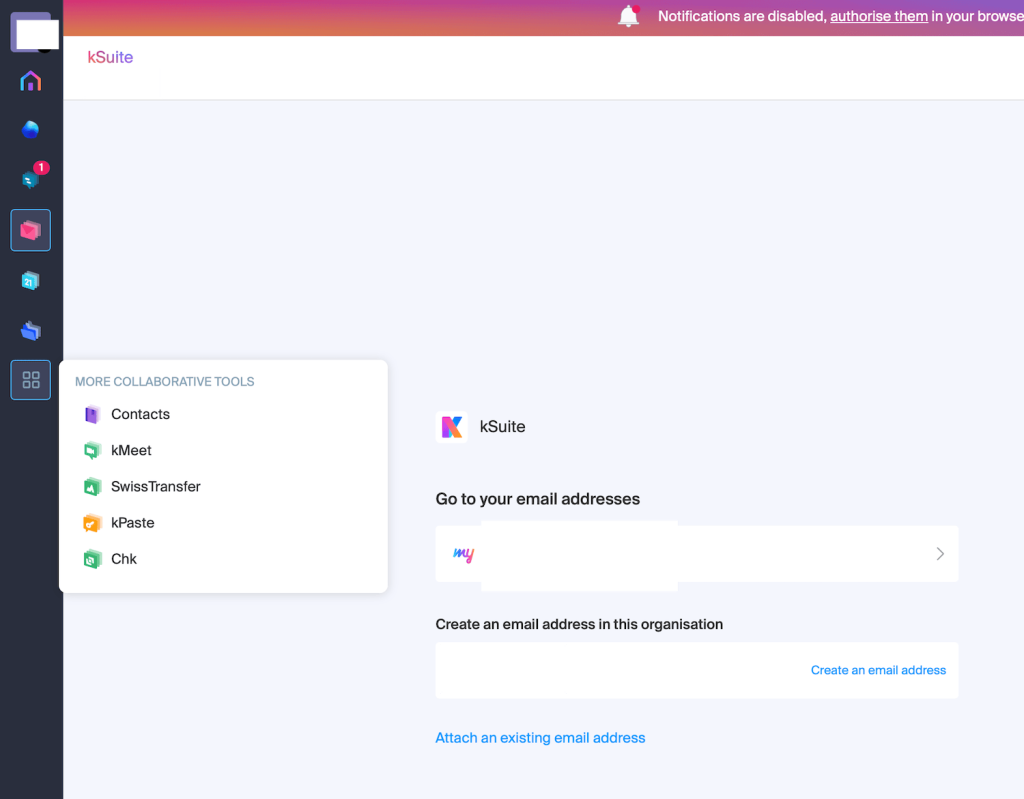Click 'Create an email address in this organisation' text
The height and width of the screenshot is (799, 1024).
pyautogui.click(x=579, y=625)
